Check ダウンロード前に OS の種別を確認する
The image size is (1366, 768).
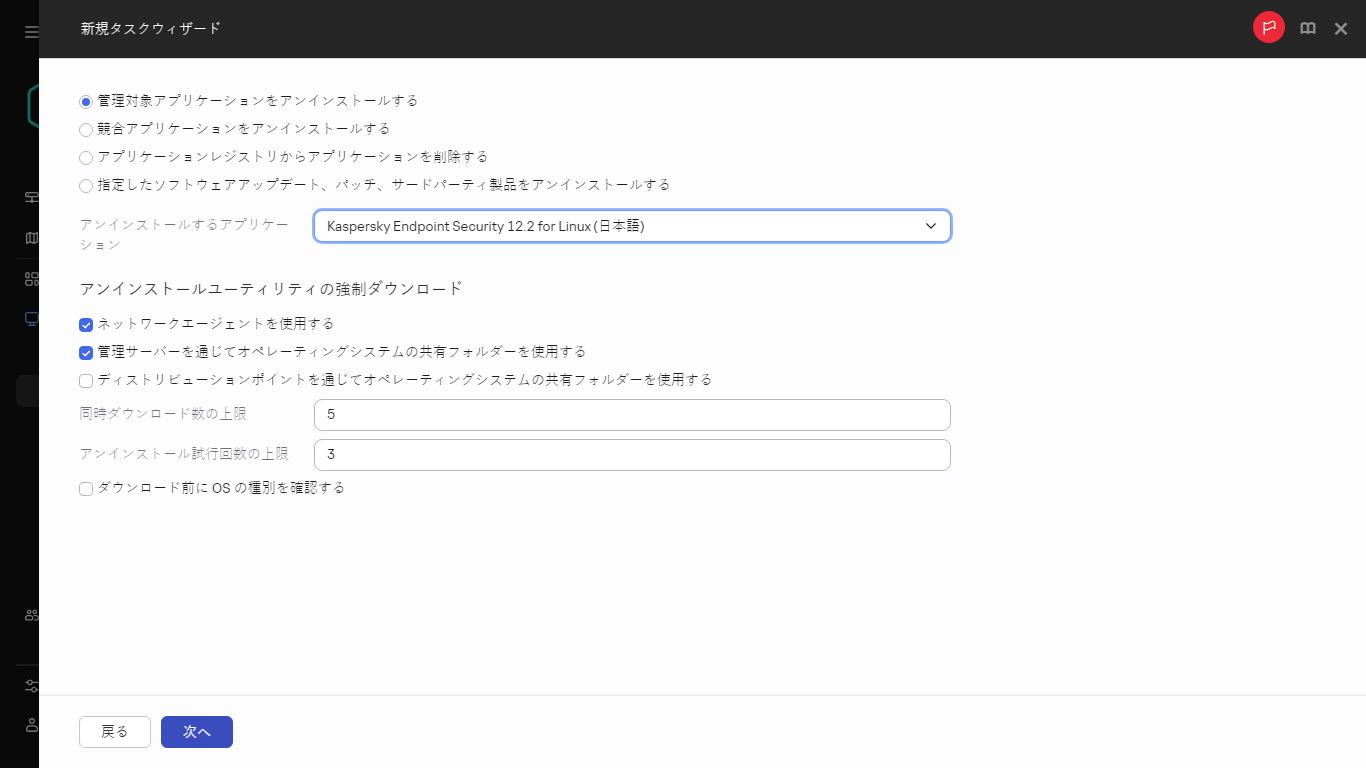85,488
